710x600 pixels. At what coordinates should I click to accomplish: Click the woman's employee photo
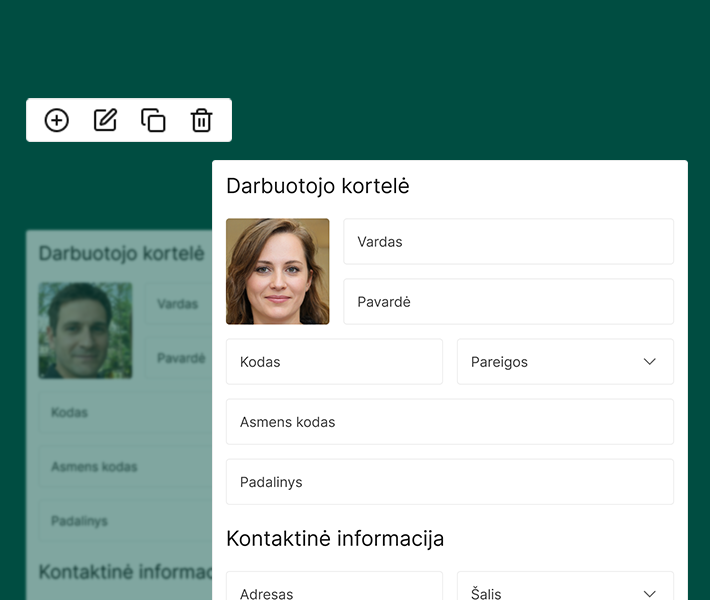277,271
